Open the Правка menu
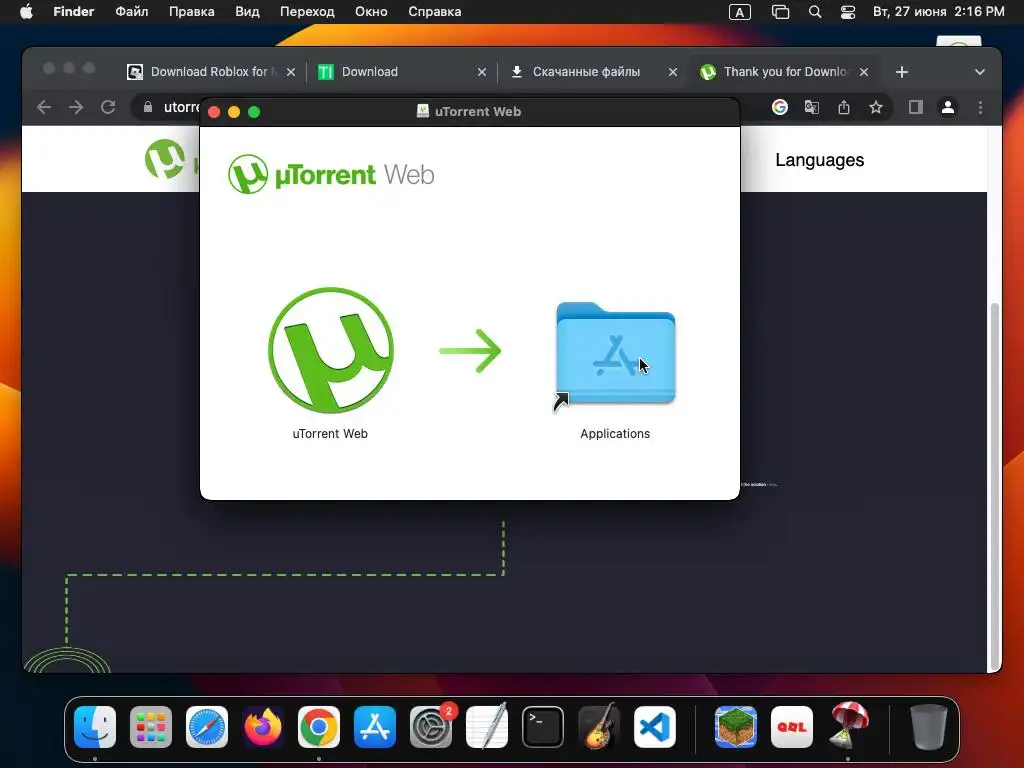The image size is (1024, 768). click(191, 12)
